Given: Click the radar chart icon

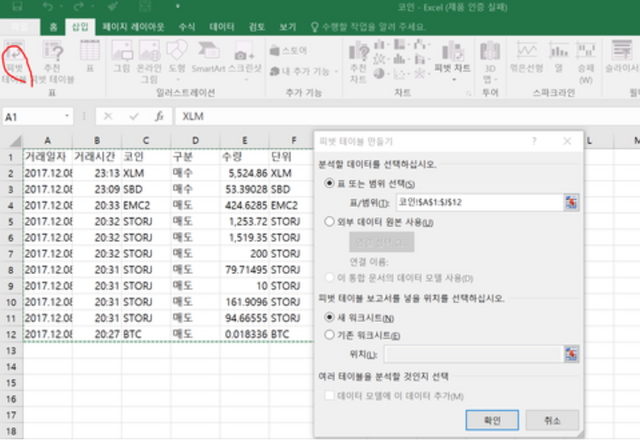Looking at the screenshot, I should [x=421, y=73].
